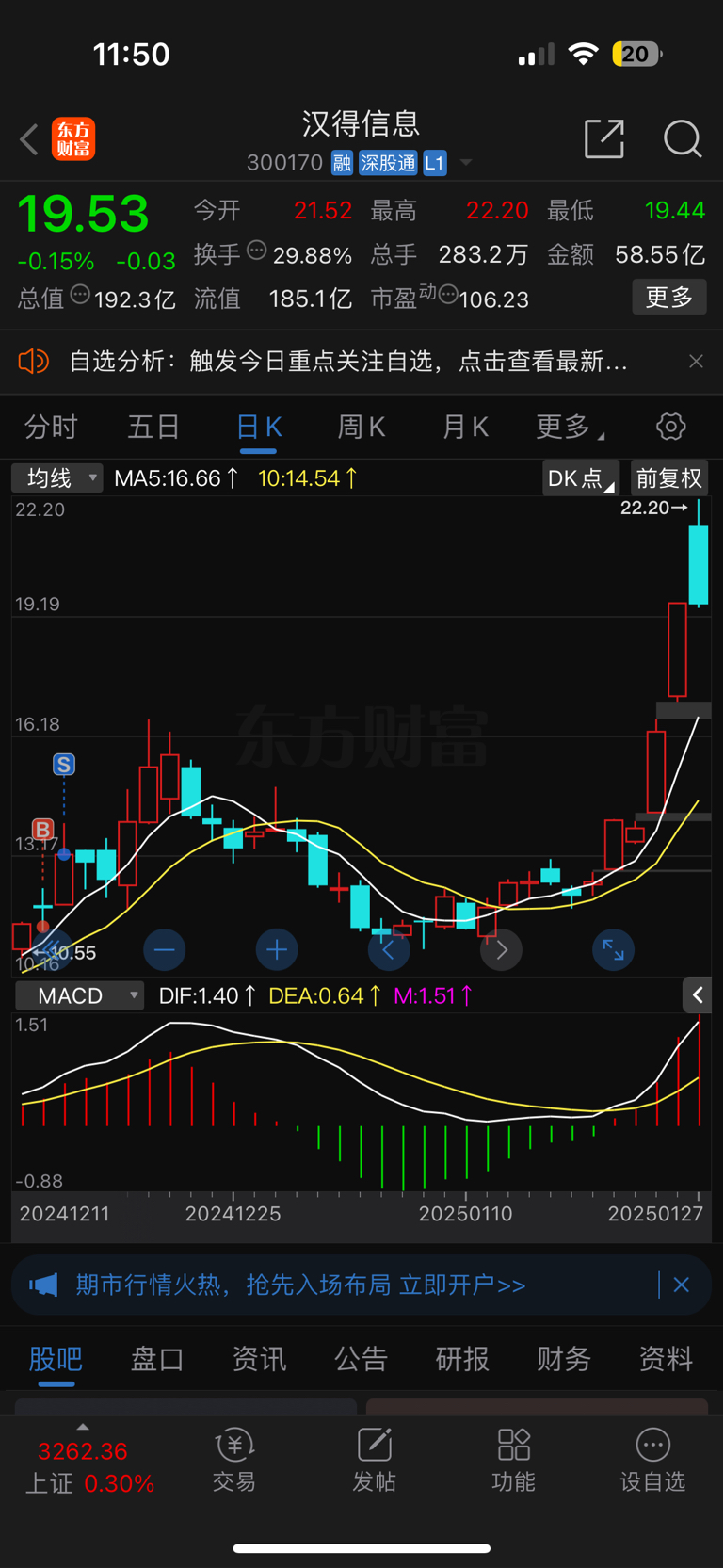Screen dimensions: 724x1568
Task: Switch to 财务 tab
Action: [x=564, y=1358]
